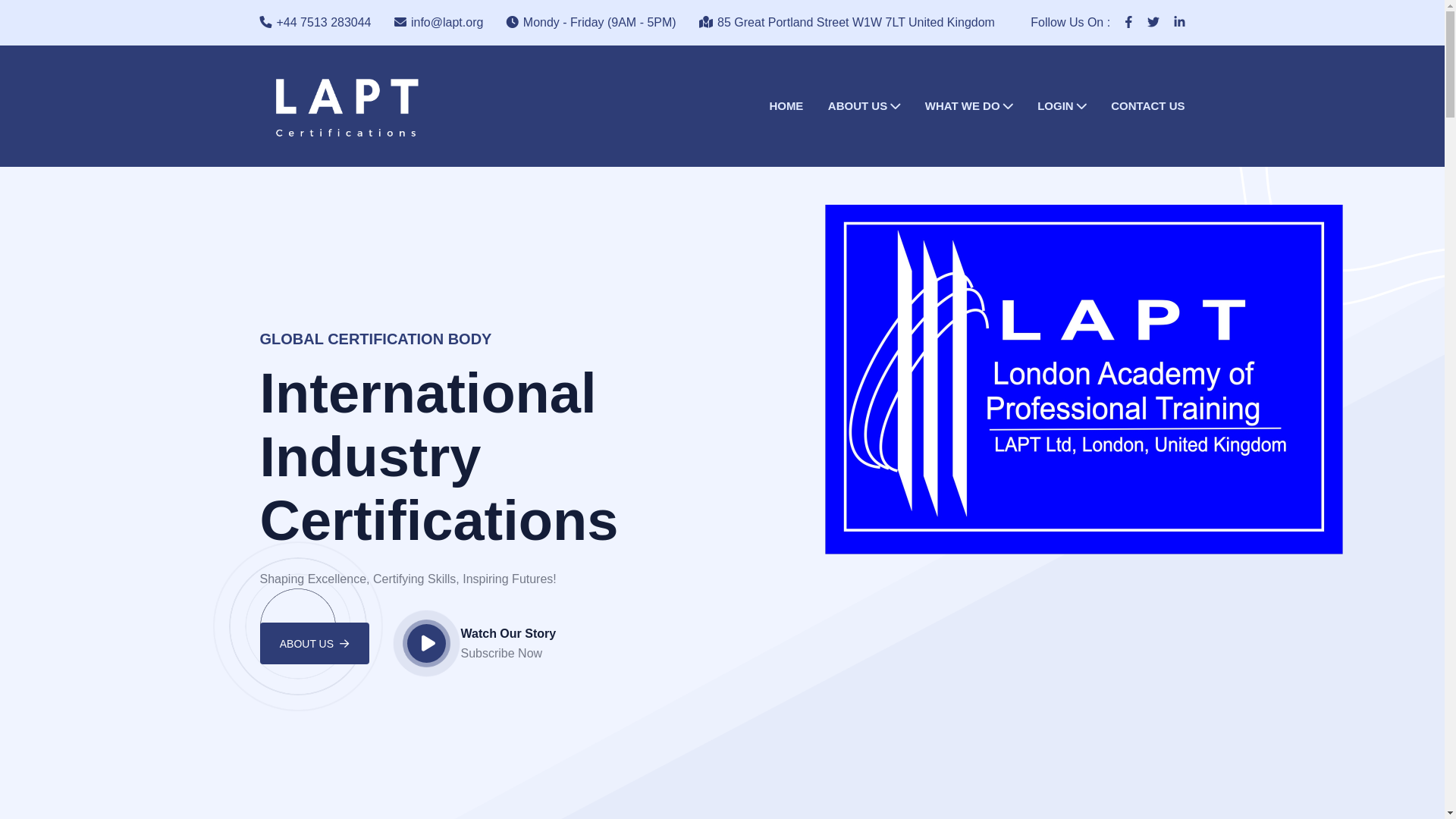Open the Login dropdown menu

1062,106
